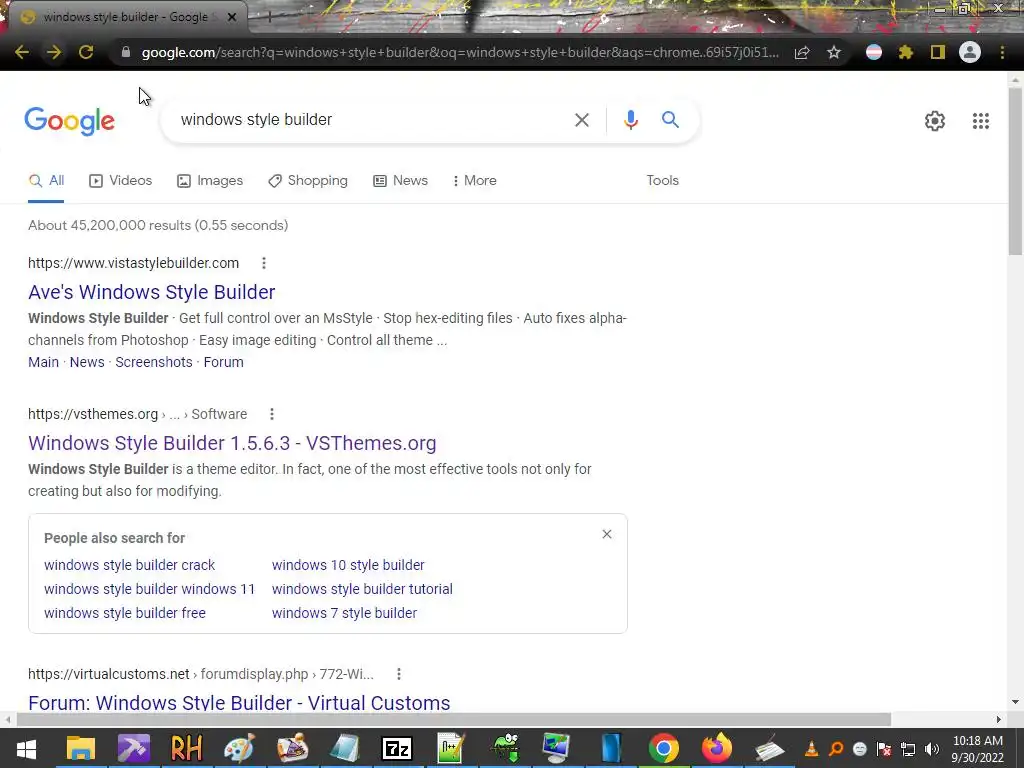Open the volume speaker tray icon
This screenshot has width=1024, height=768.
pos(932,749)
